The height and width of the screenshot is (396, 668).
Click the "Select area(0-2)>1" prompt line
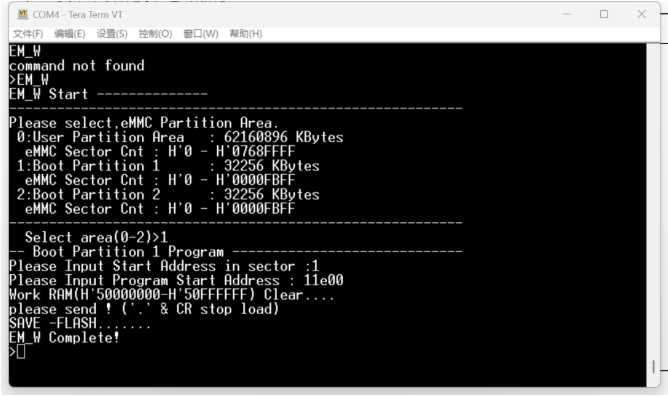click(96, 237)
